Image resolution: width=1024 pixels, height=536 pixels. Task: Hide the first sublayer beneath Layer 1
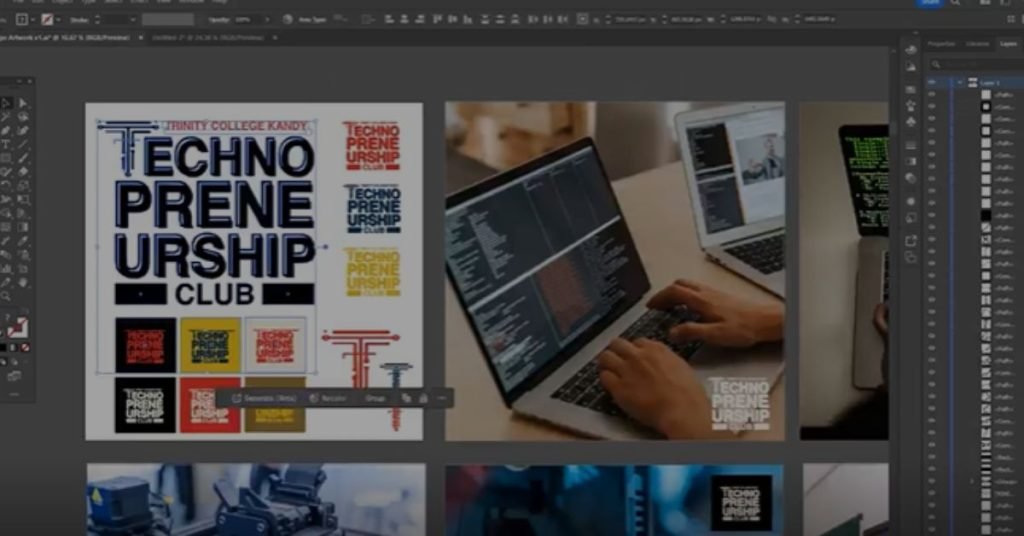click(x=932, y=94)
